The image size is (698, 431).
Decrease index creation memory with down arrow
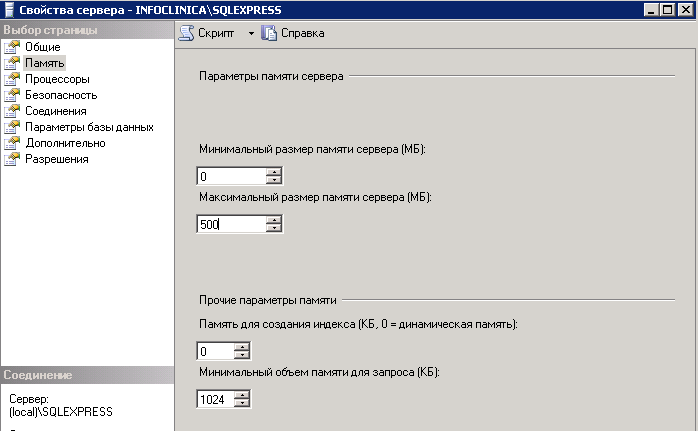click(242, 355)
